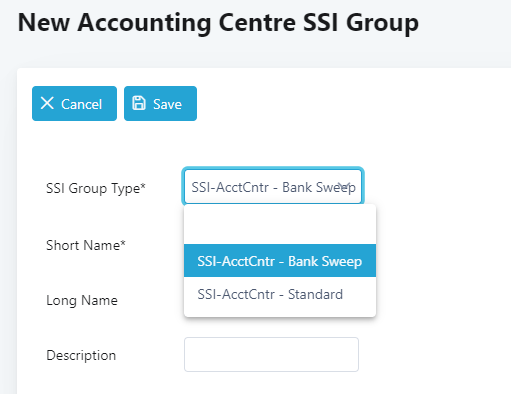Click the Short Name label
The height and width of the screenshot is (394, 511).
pos(86,245)
